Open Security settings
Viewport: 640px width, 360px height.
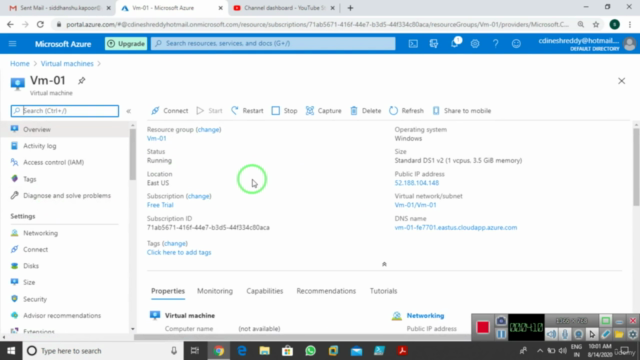pyautogui.click(x=35, y=299)
